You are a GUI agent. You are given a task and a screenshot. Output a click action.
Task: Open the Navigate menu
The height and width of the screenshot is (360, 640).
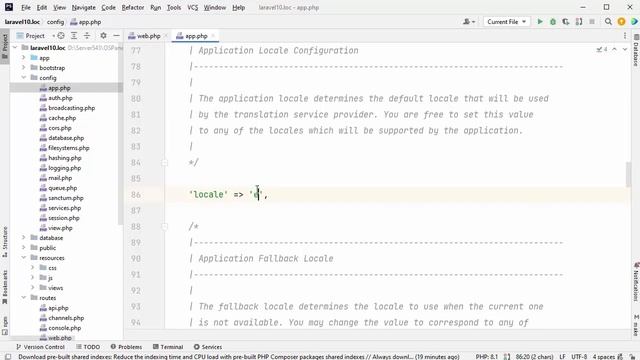(83, 7)
